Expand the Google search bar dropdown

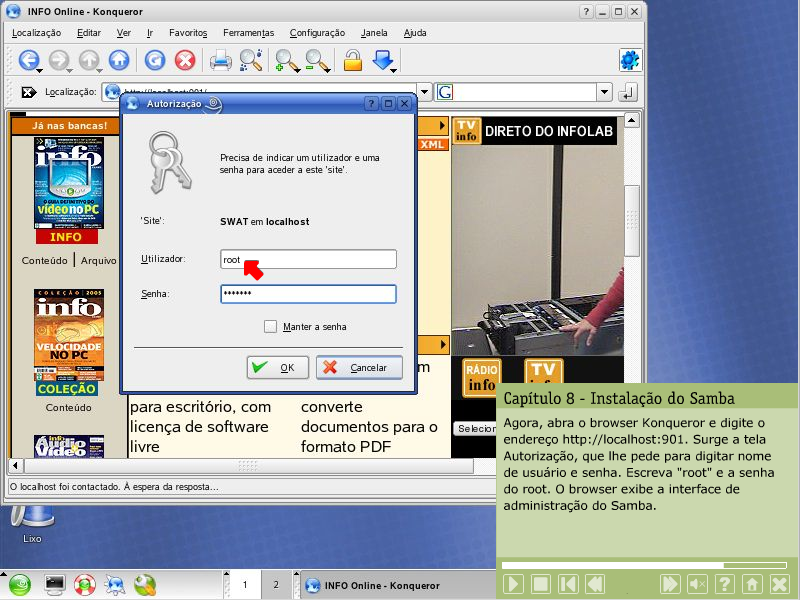pyautogui.click(x=604, y=92)
